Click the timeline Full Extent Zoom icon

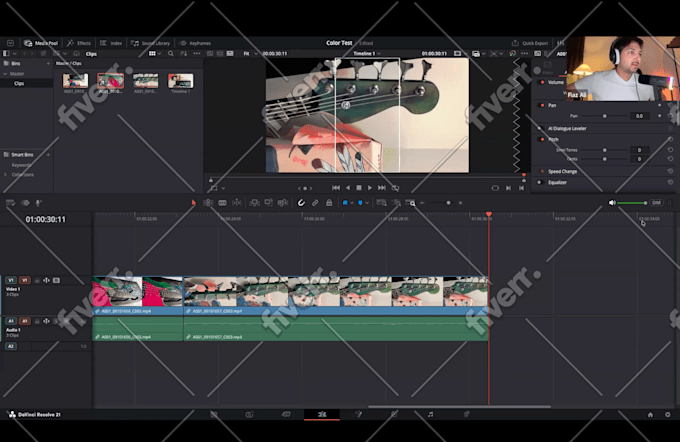[x=382, y=203]
